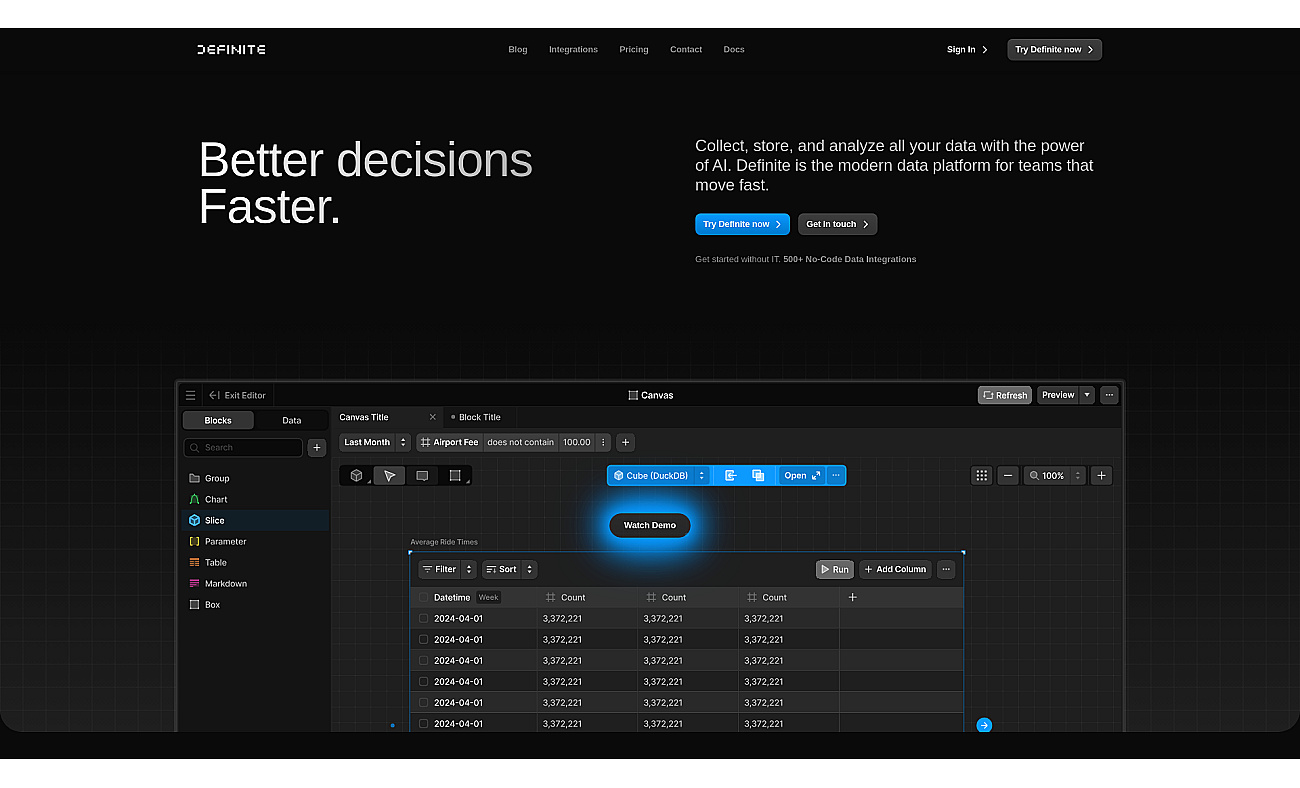Click Add Column button
The height and width of the screenshot is (788, 1300).
tap(896, 569)
